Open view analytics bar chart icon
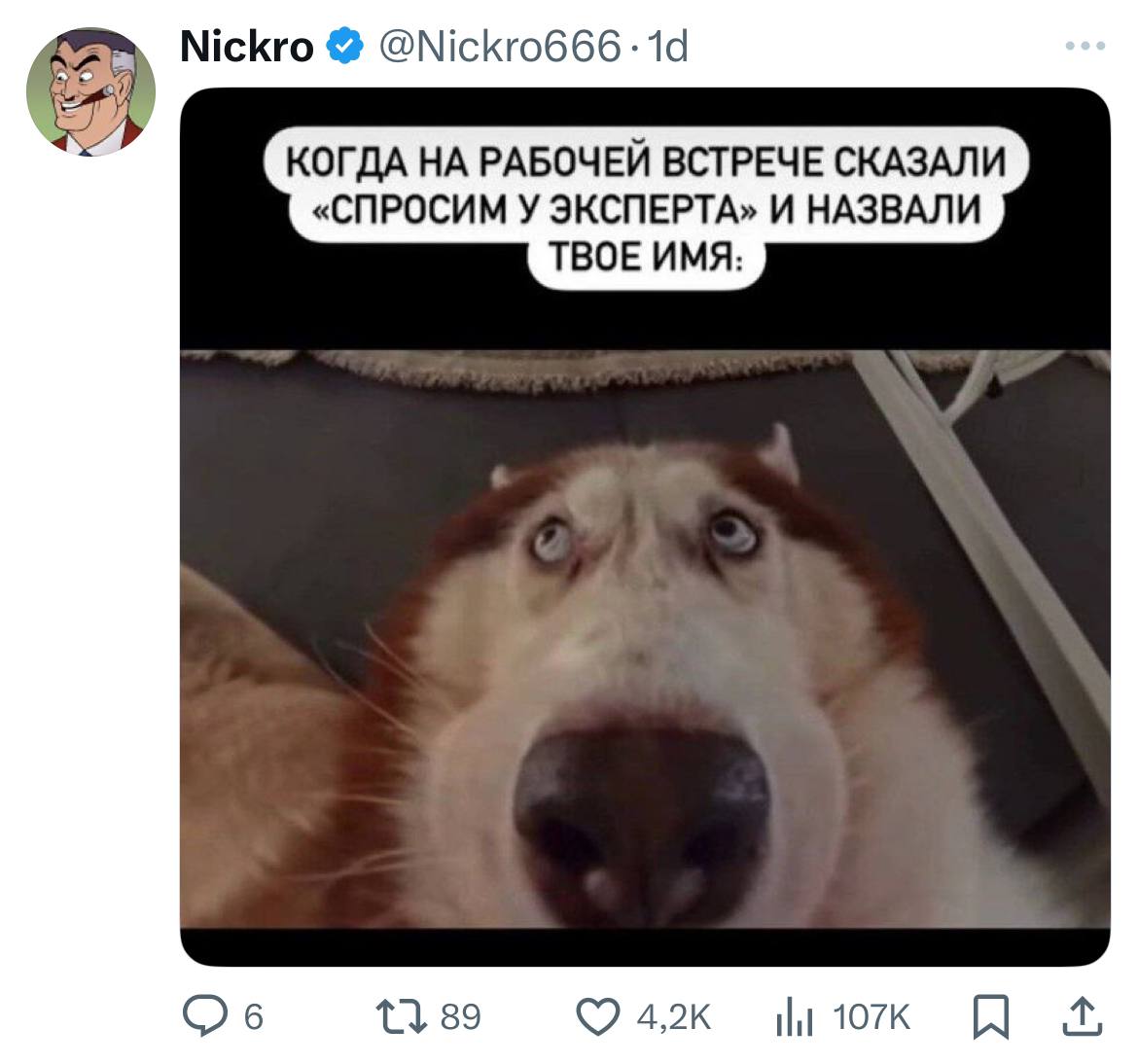This screenshot has height=1064, width=1138. 794,1016
